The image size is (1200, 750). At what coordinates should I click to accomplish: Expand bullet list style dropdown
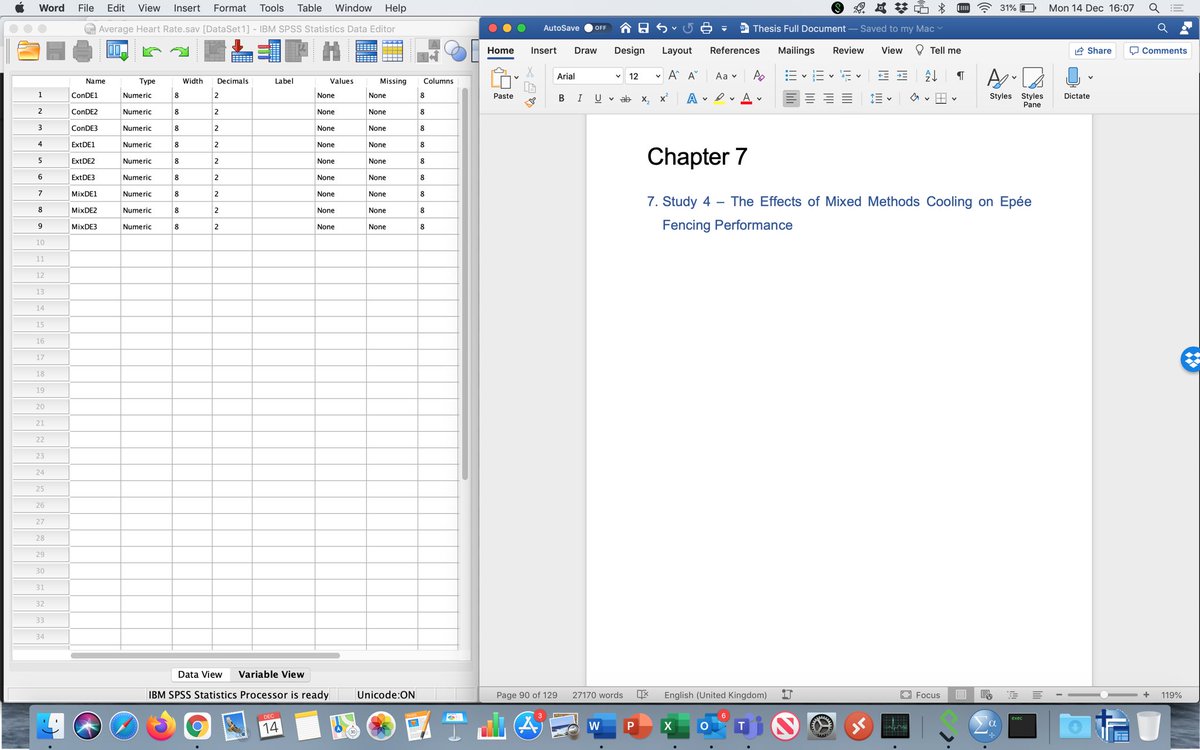804,76
